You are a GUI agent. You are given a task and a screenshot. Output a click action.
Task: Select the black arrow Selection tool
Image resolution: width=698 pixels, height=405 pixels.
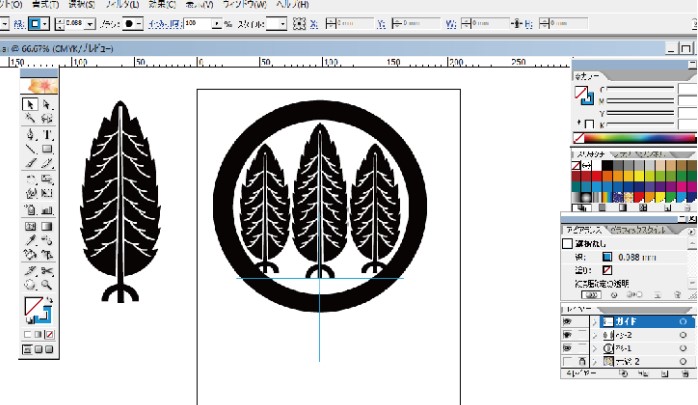tap(30, 104)
